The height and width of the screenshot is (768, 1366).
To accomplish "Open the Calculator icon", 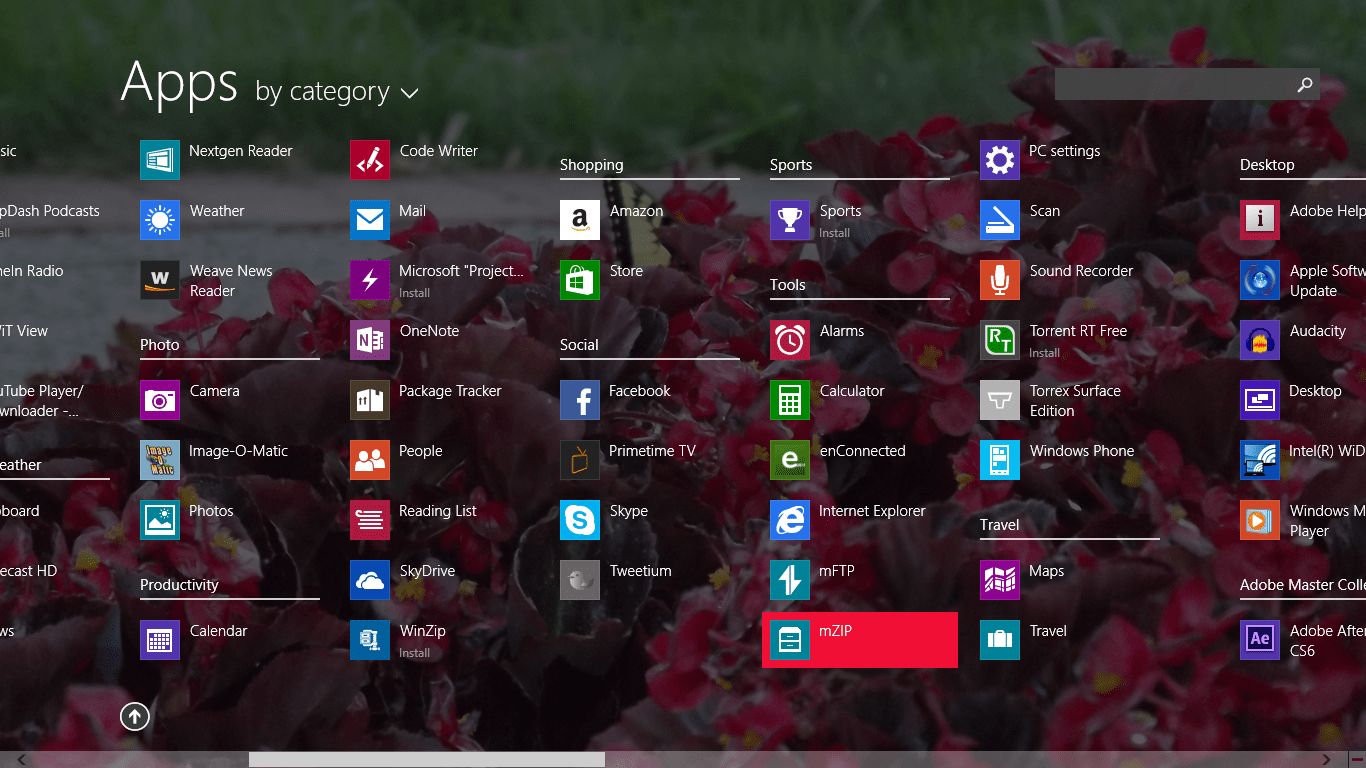I will click(x=790, y=400).
